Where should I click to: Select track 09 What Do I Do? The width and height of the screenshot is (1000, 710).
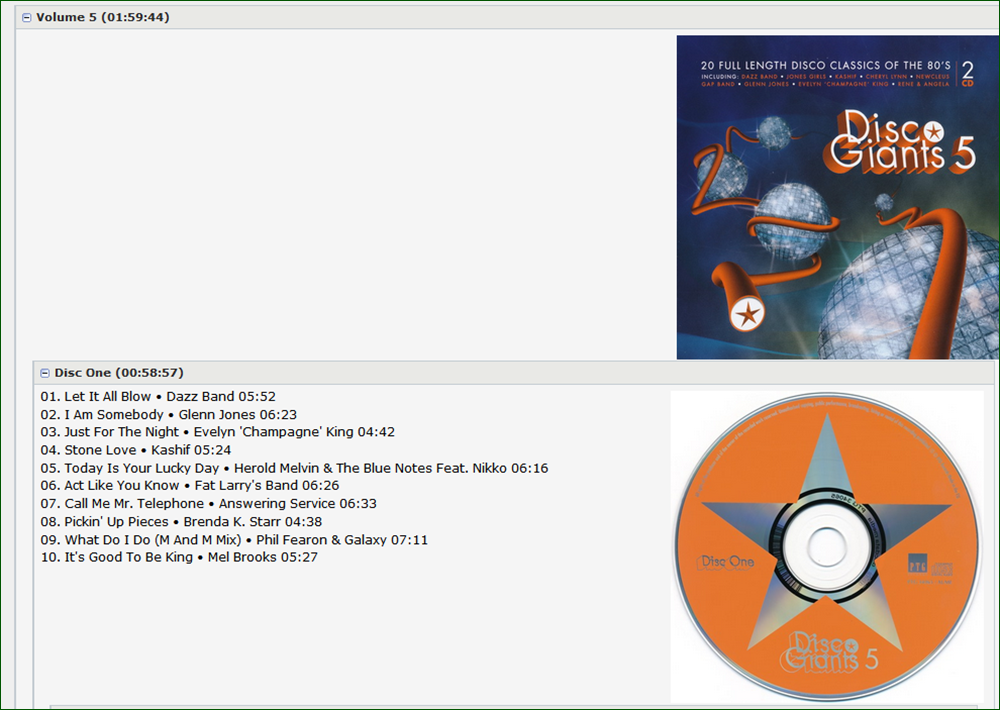tap(234, 540)
